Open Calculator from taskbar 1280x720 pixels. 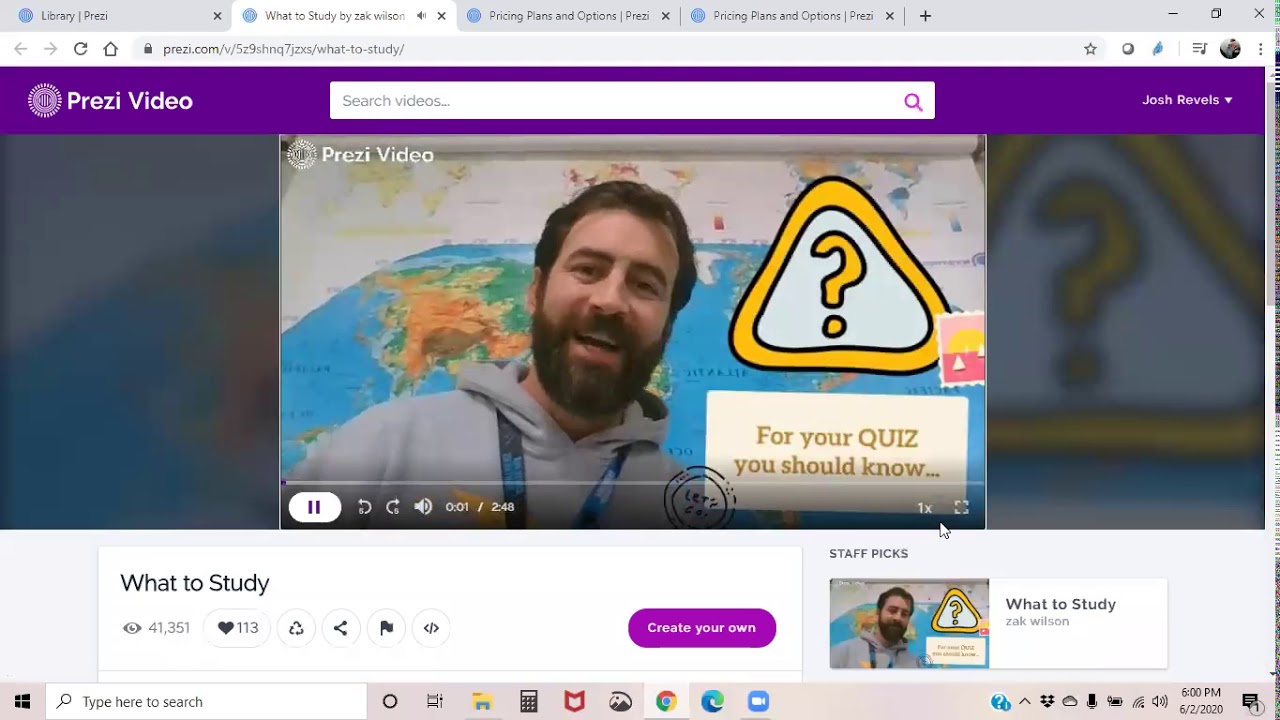(x=529, y=702)
